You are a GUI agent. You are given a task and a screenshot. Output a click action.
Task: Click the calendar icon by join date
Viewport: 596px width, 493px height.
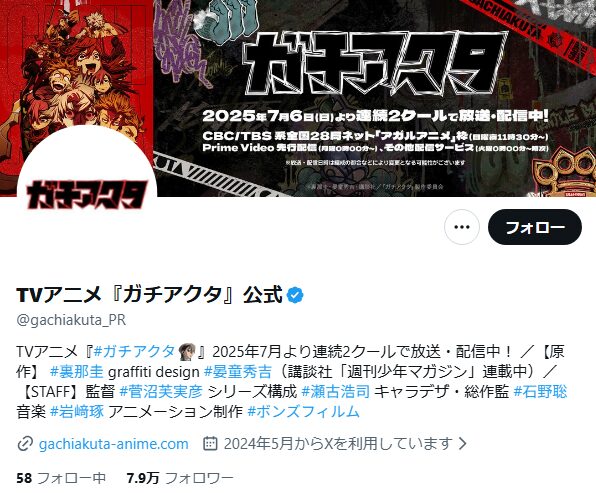click(210, 443)
